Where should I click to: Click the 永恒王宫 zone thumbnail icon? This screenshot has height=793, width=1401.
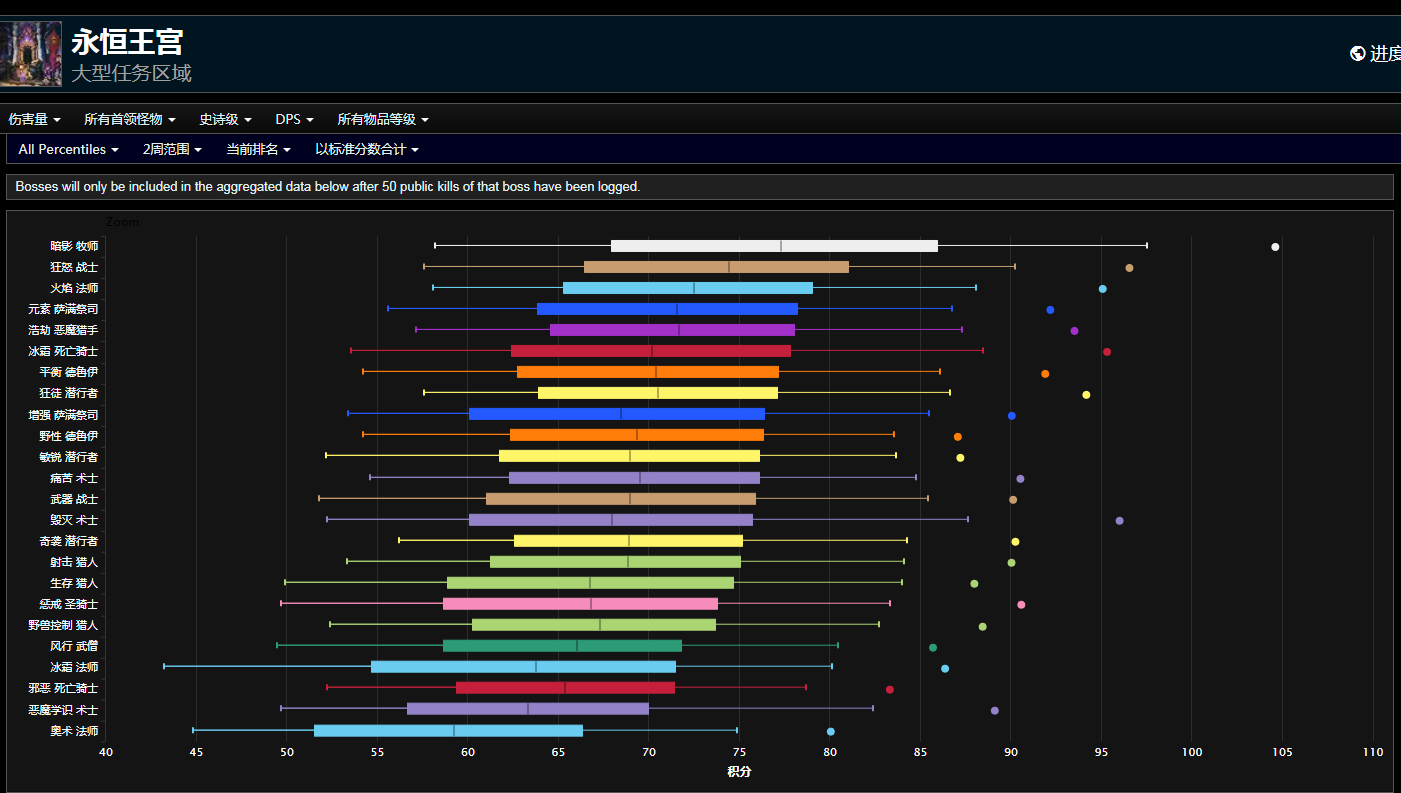click(x=31, y=54)
